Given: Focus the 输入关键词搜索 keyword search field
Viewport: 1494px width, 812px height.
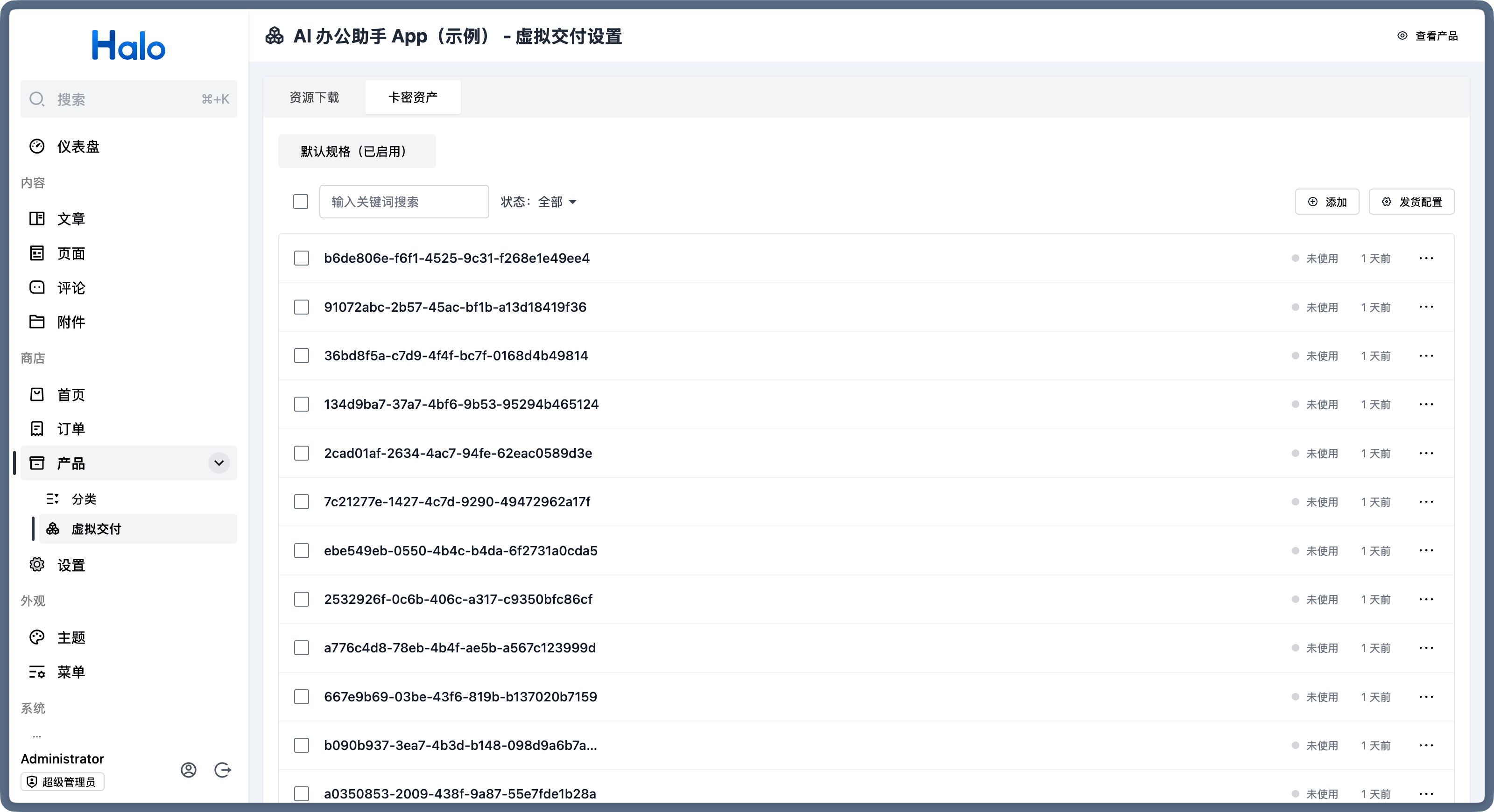Looking at the screenshot, I should coord(404,202).
